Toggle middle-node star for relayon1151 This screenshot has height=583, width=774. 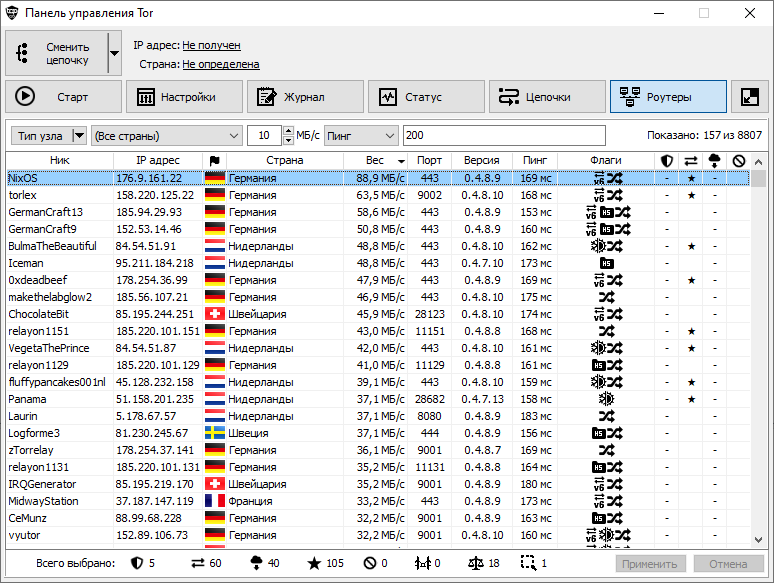point(691,331)
